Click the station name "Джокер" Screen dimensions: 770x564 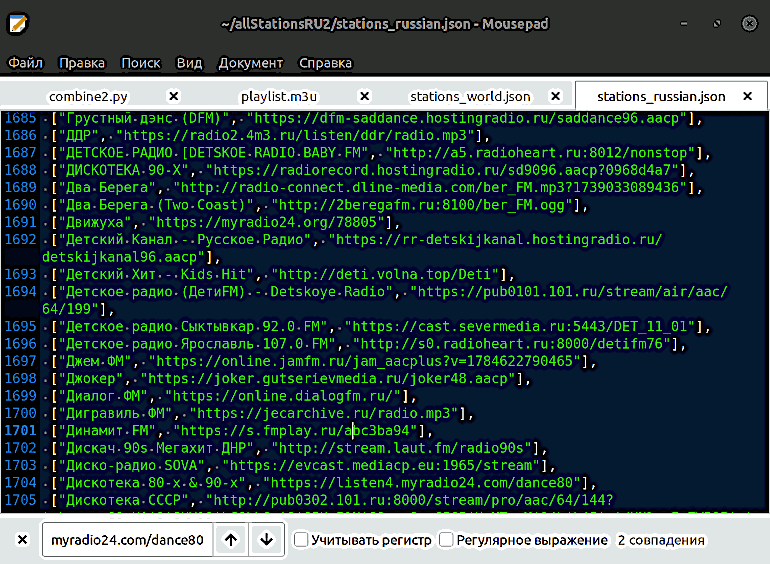point(91,378)
